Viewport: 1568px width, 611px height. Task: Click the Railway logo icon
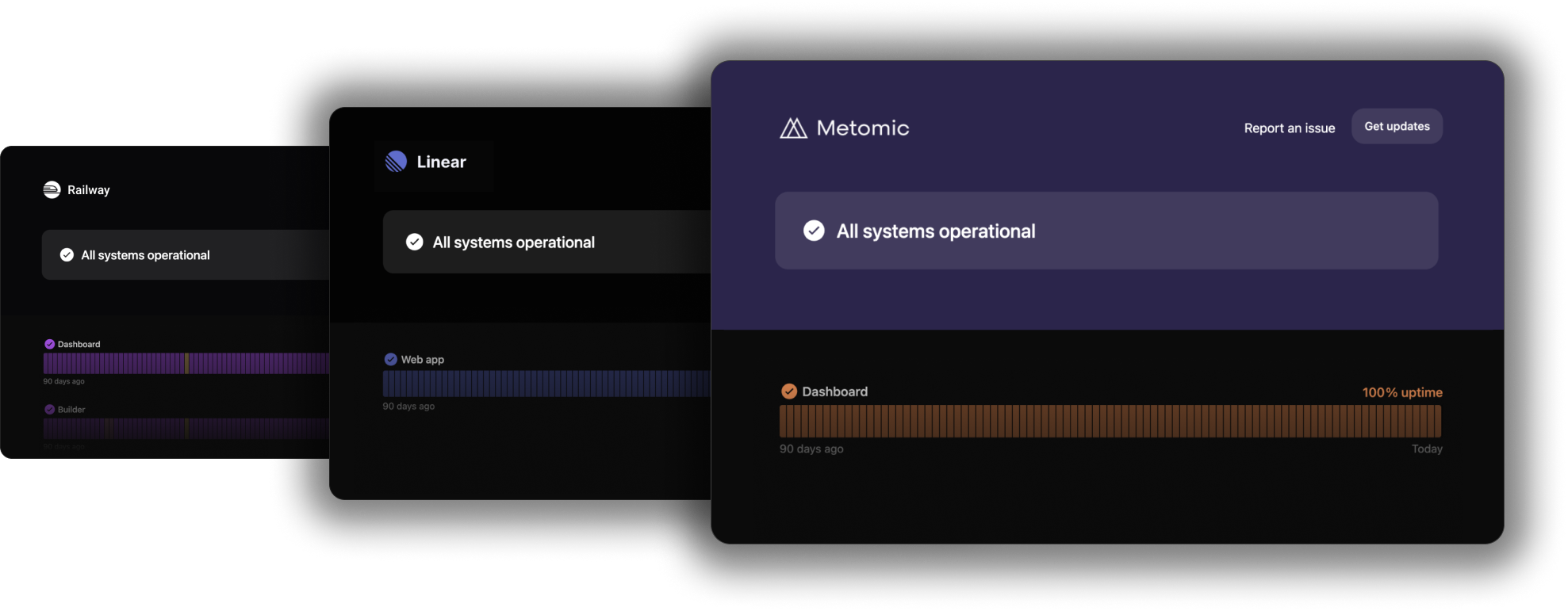[x=52, y=189]
